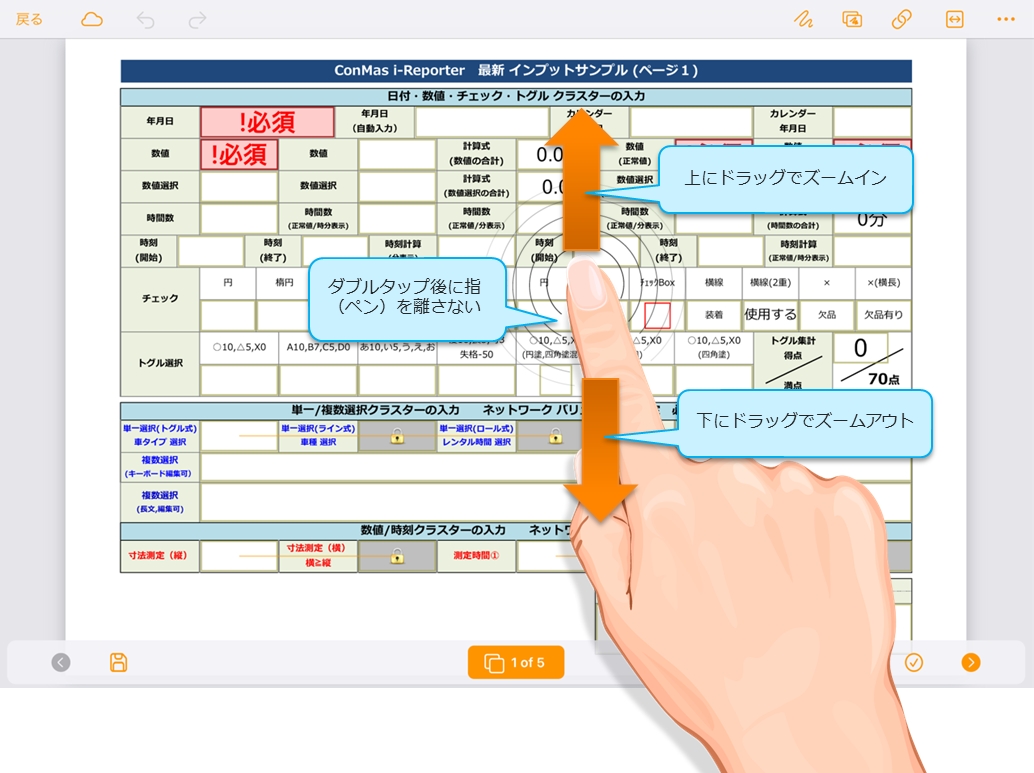Screen dimensions: 1034x773
Task: Toggle the 欠品 check cell
Action: click(x=827, y=315)
